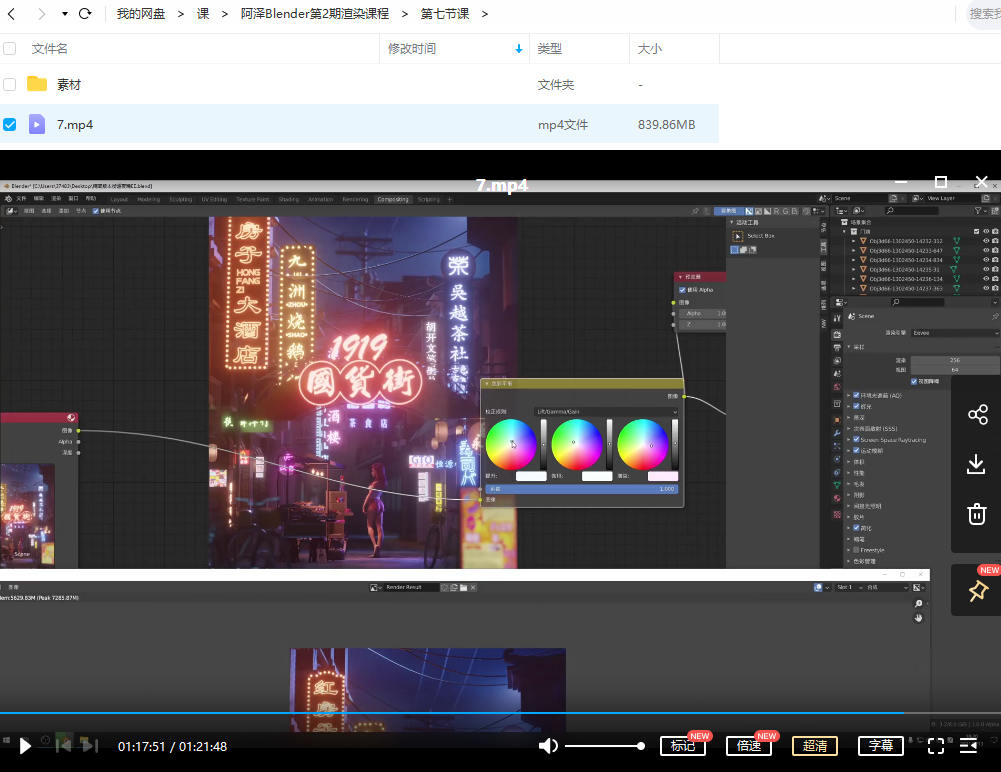Seek on the video progress bar
This screenshot has height=772, width=1001.
(x=500, y=713)
